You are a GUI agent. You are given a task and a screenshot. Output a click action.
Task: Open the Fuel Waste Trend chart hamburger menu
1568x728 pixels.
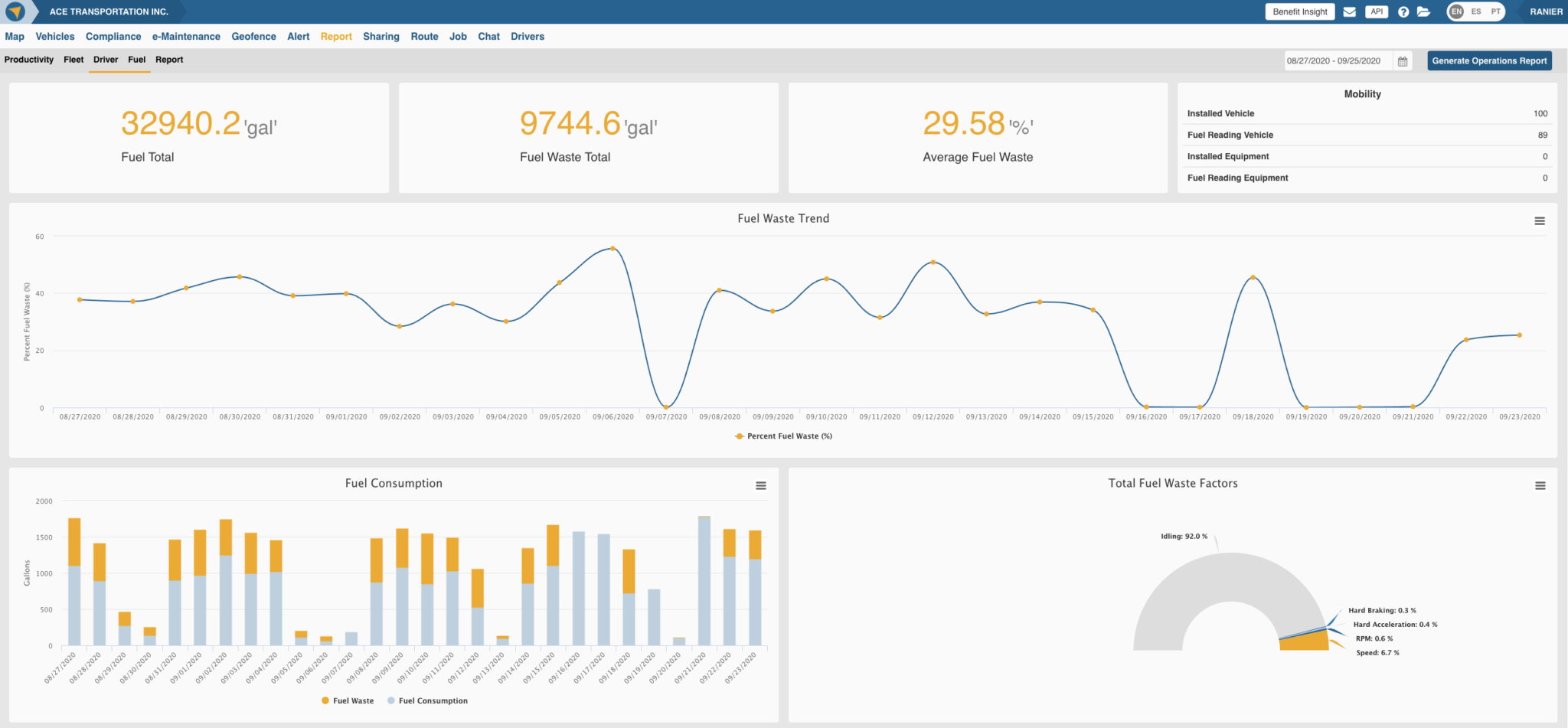[x=1540, y=220]
